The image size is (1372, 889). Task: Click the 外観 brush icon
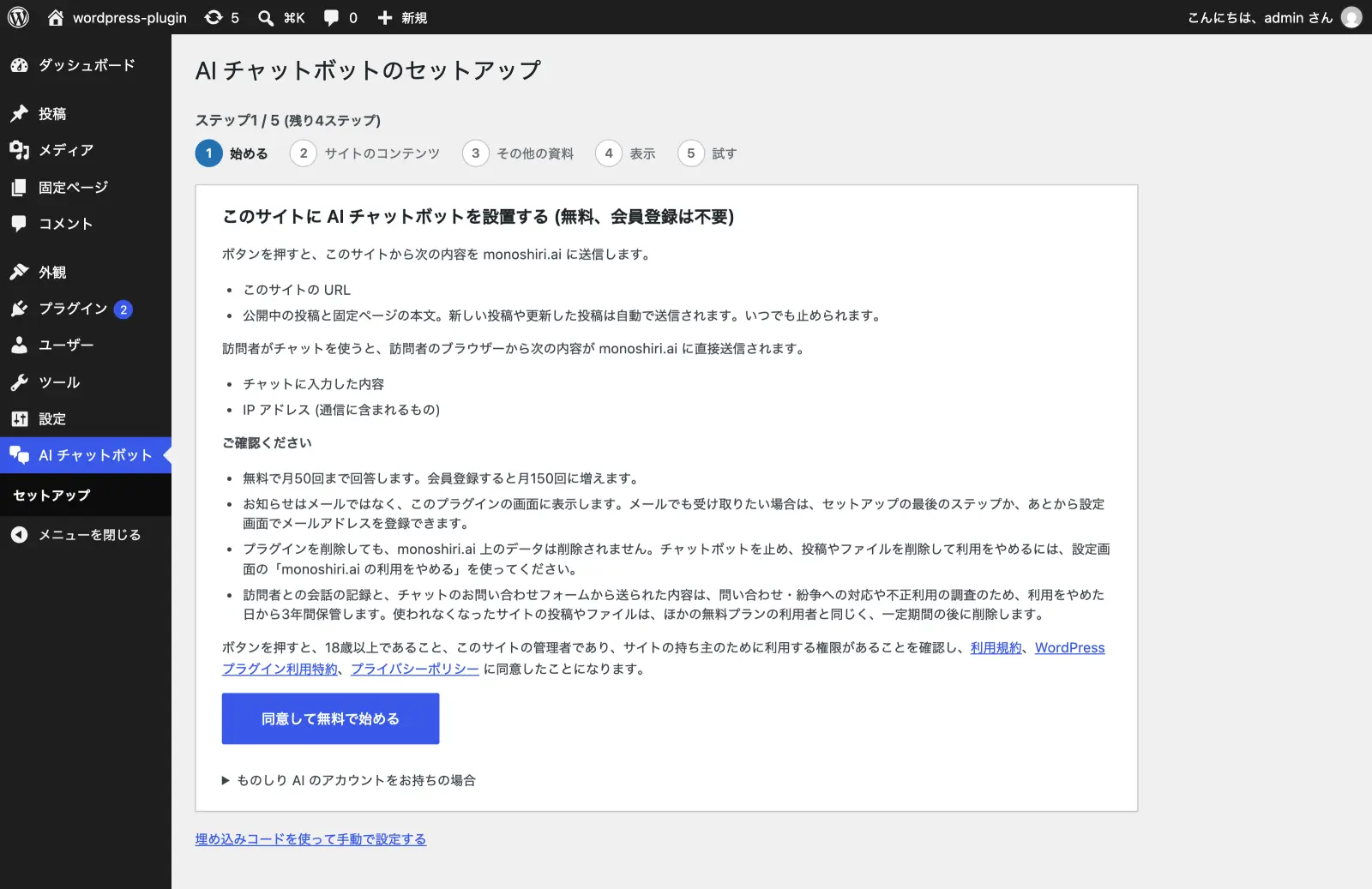tap(19, 272)
